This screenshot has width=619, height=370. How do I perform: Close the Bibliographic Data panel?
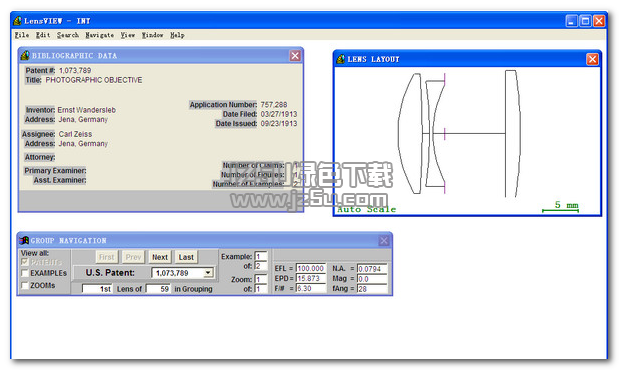(x=295, y=56)
